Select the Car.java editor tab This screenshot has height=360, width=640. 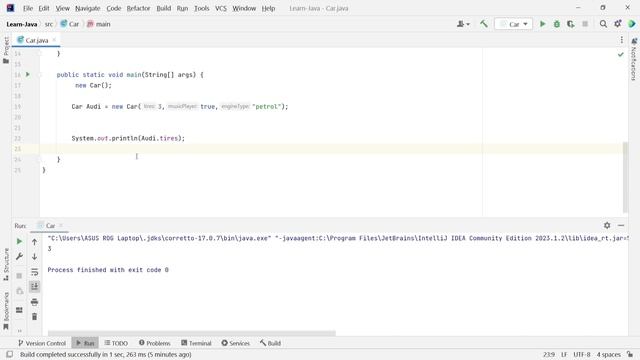[x=36, y=40]
